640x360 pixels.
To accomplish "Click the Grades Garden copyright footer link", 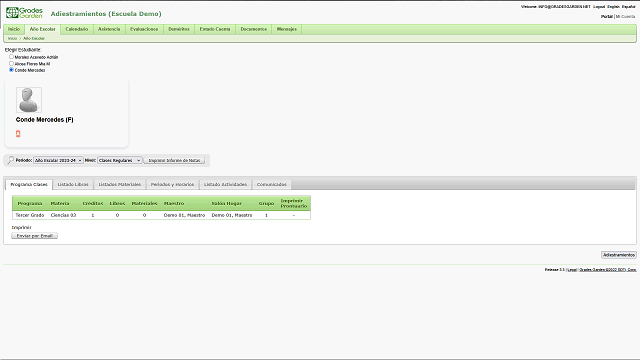I will pyautogui.click(x=608, y=269).
